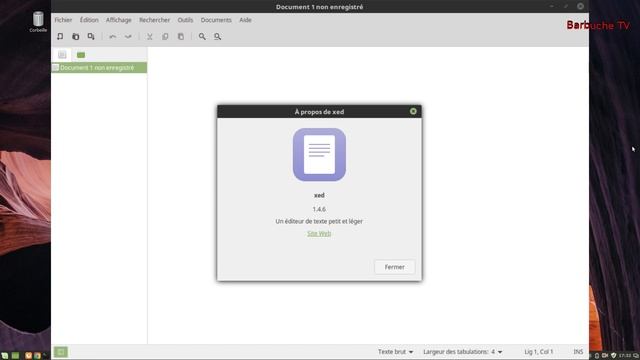The width and height of the screenshot is (640, 360).
Task: Click the shield update manager tray icon
Action: point(613,356)
